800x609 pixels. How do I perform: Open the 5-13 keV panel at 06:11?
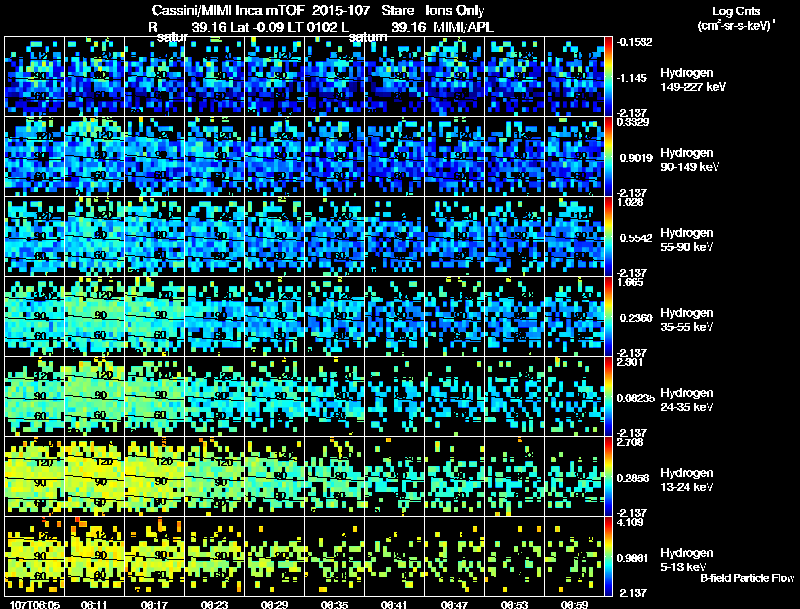coord(94,556)
